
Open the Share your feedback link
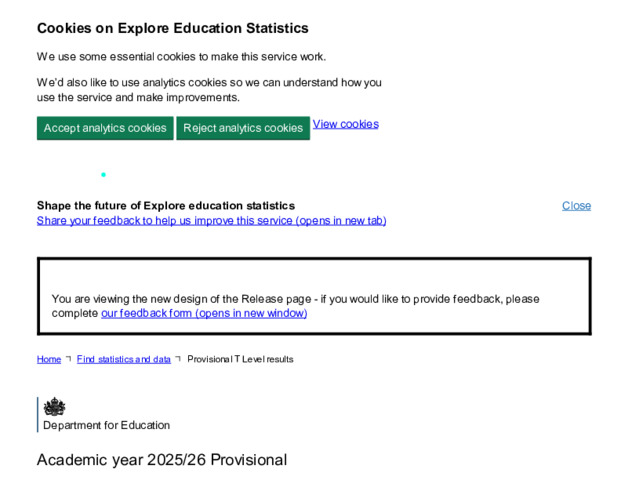[211, 220]
